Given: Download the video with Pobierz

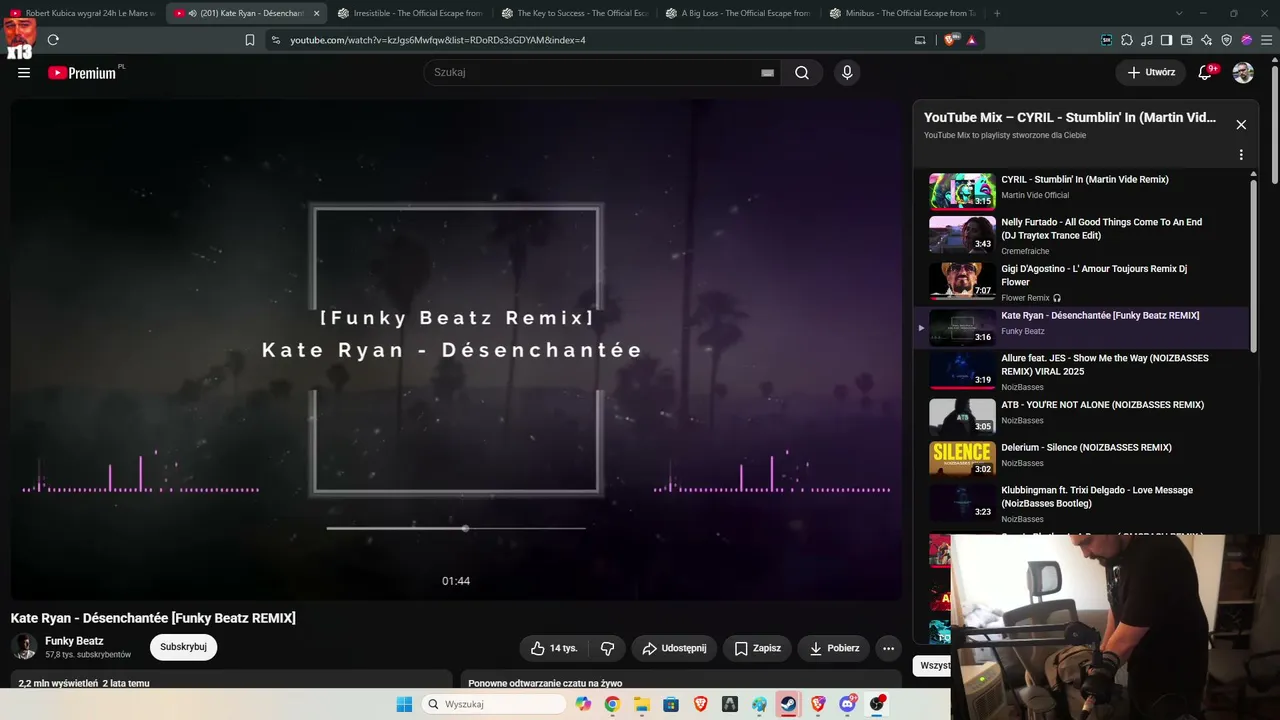Looking at the screenshot, I should click(x=834, y=648).
